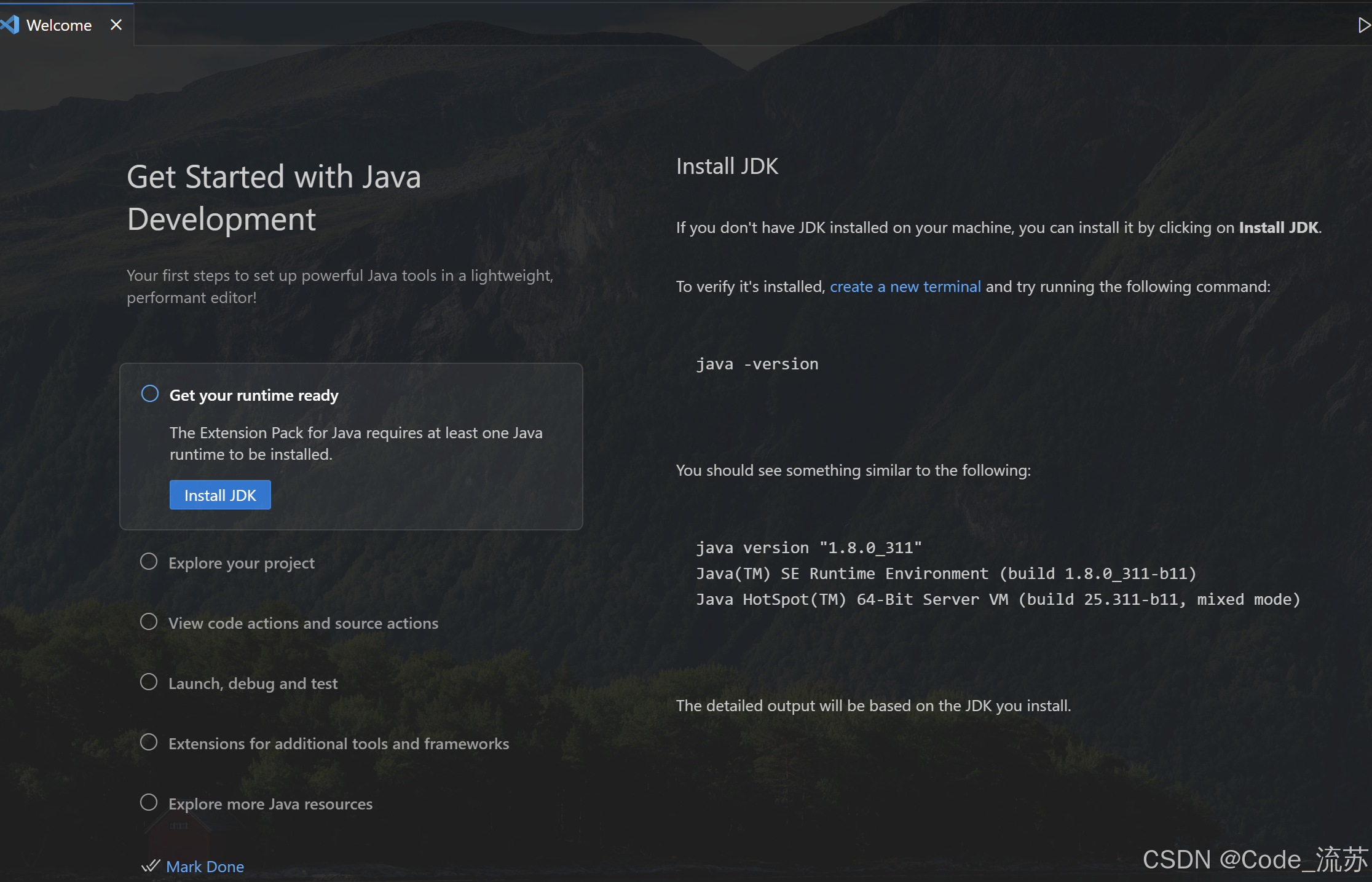Click 'Your first steps to set up' subtitle
Viewport: 1372px width, 882px height.
[x=340, y=286]
